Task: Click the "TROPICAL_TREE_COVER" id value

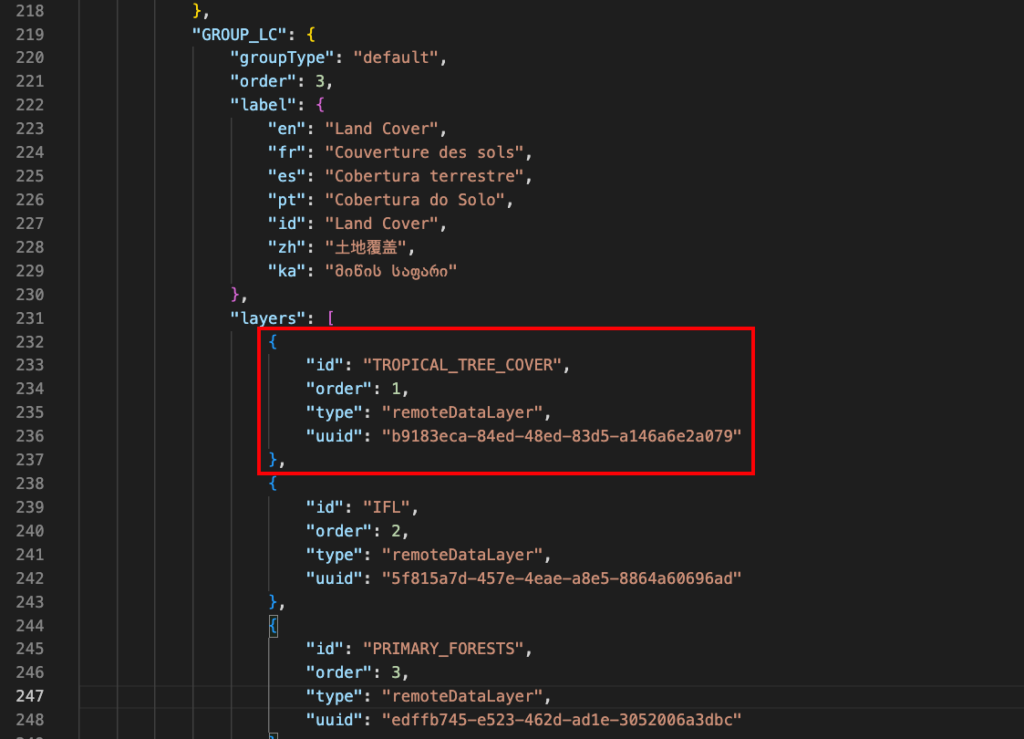Action: 465,365
